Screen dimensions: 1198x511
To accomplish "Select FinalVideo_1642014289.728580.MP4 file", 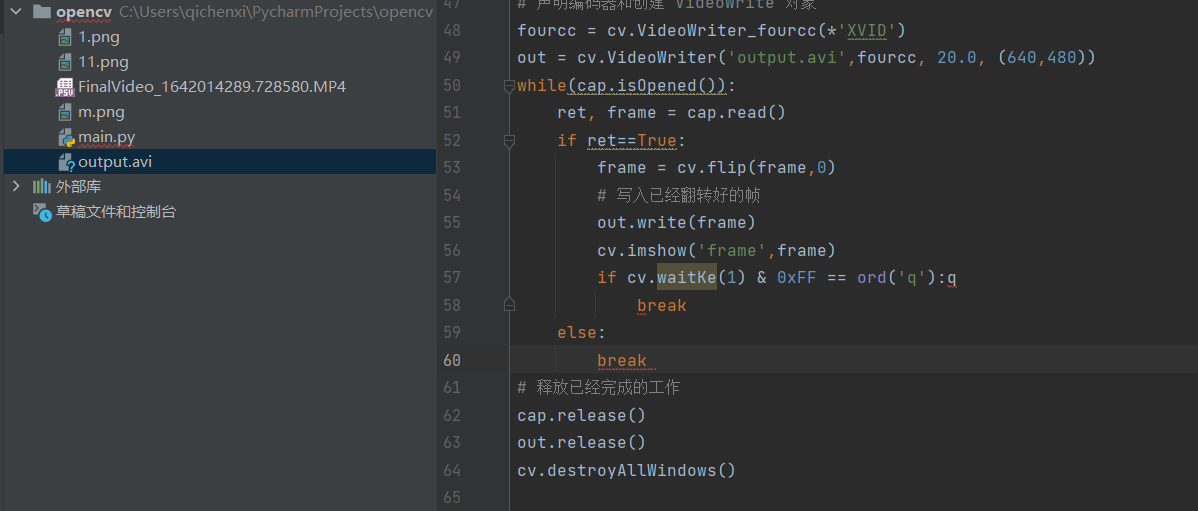I will pos(212,87).
